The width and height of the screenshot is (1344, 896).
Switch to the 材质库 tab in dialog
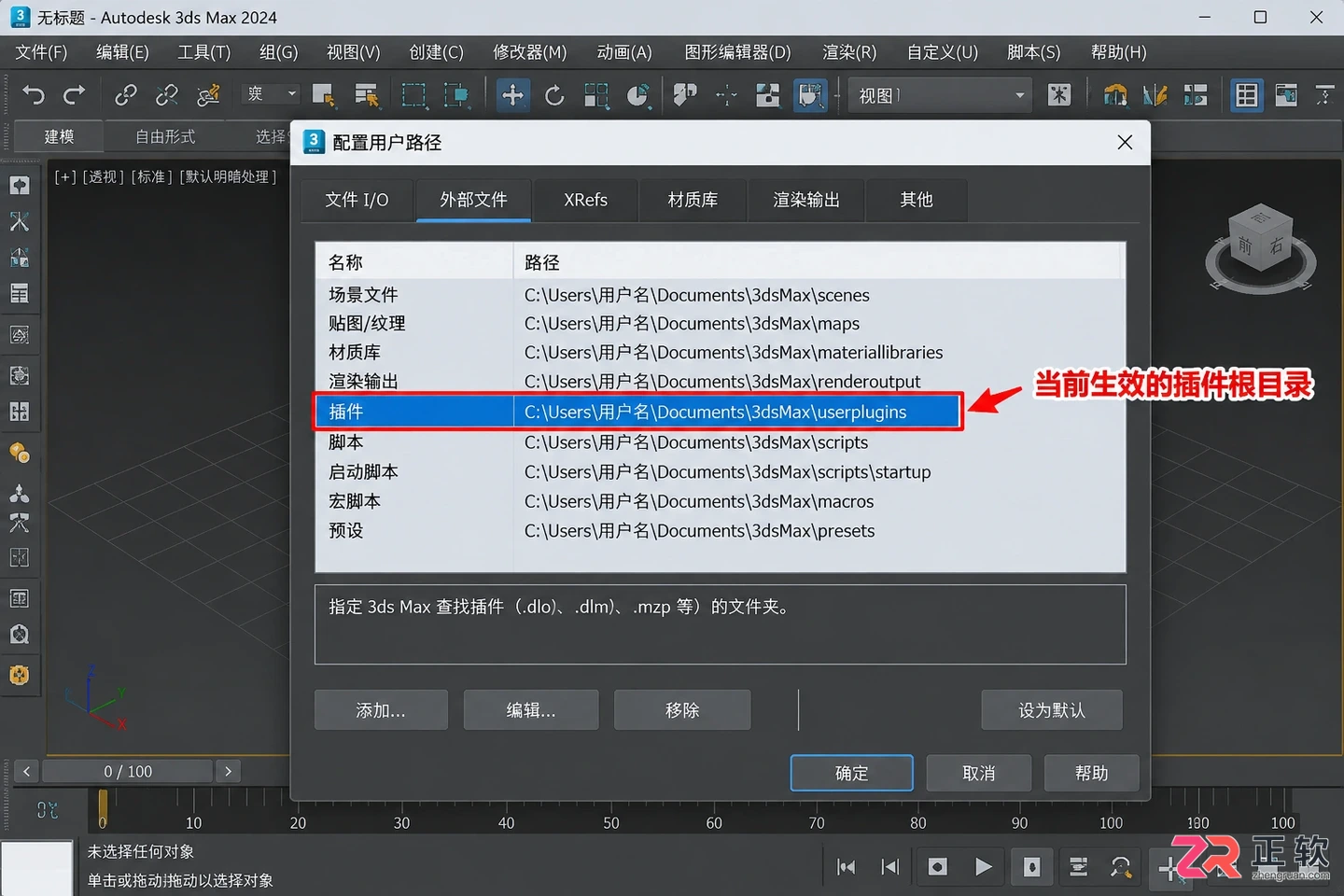[x=693, y=200]
